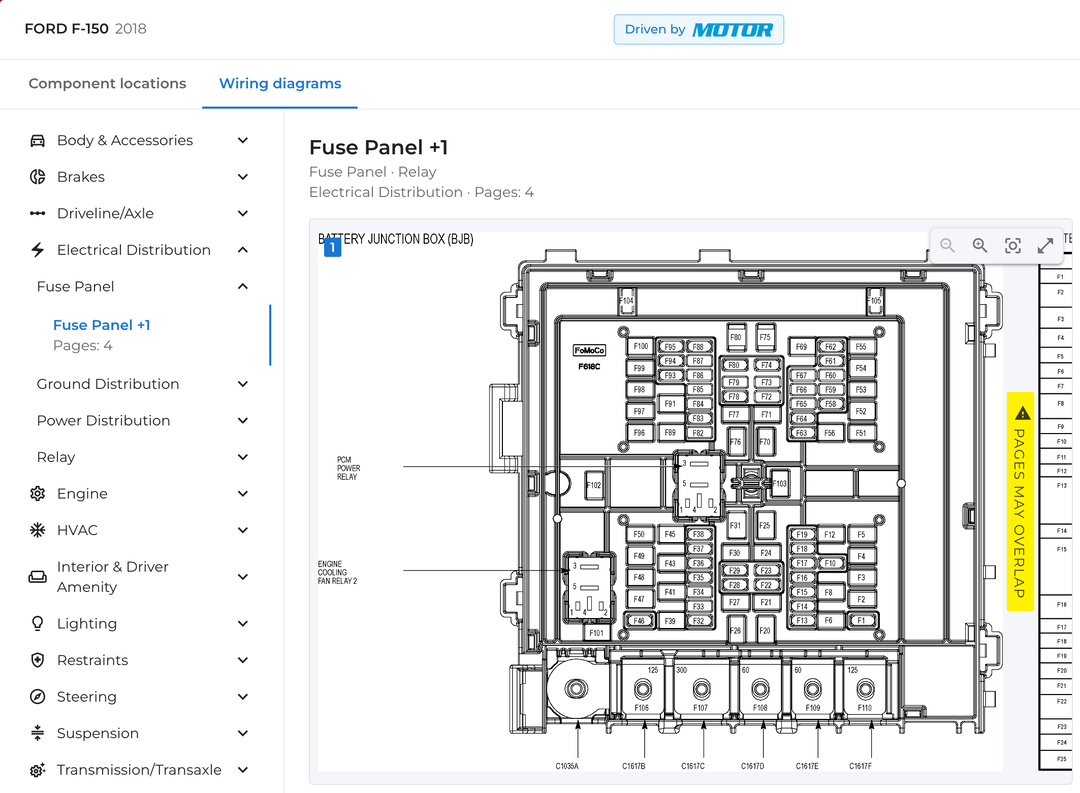Switch to the Component locations tab
The image size is (1080, 793).
click(107, 83)
